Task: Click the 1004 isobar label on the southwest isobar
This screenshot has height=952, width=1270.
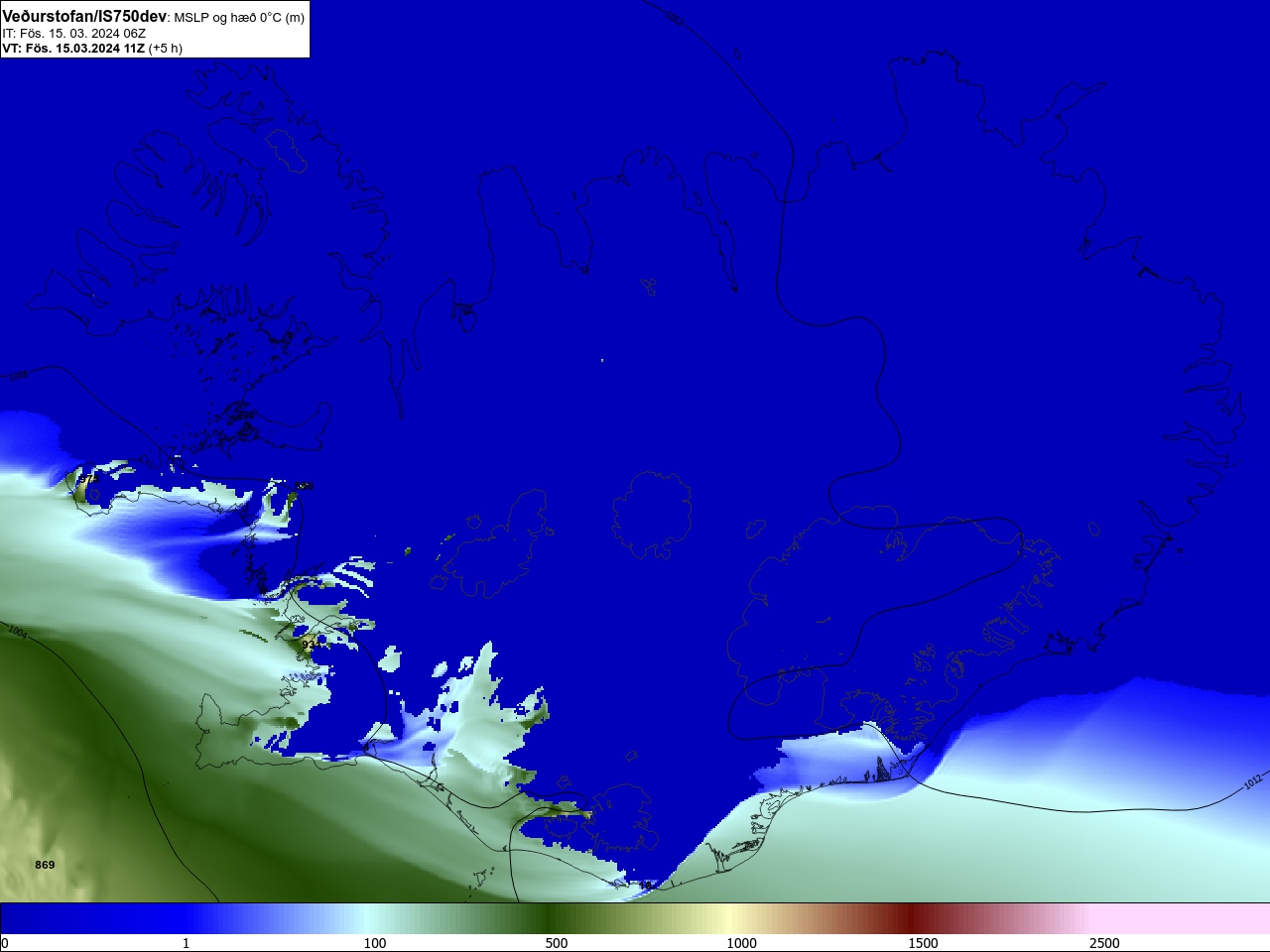Action: point(17,632)
